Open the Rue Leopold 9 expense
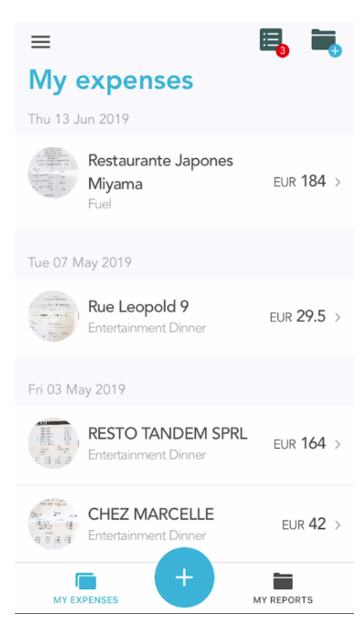The image size is (363, 625). point(184,317)
